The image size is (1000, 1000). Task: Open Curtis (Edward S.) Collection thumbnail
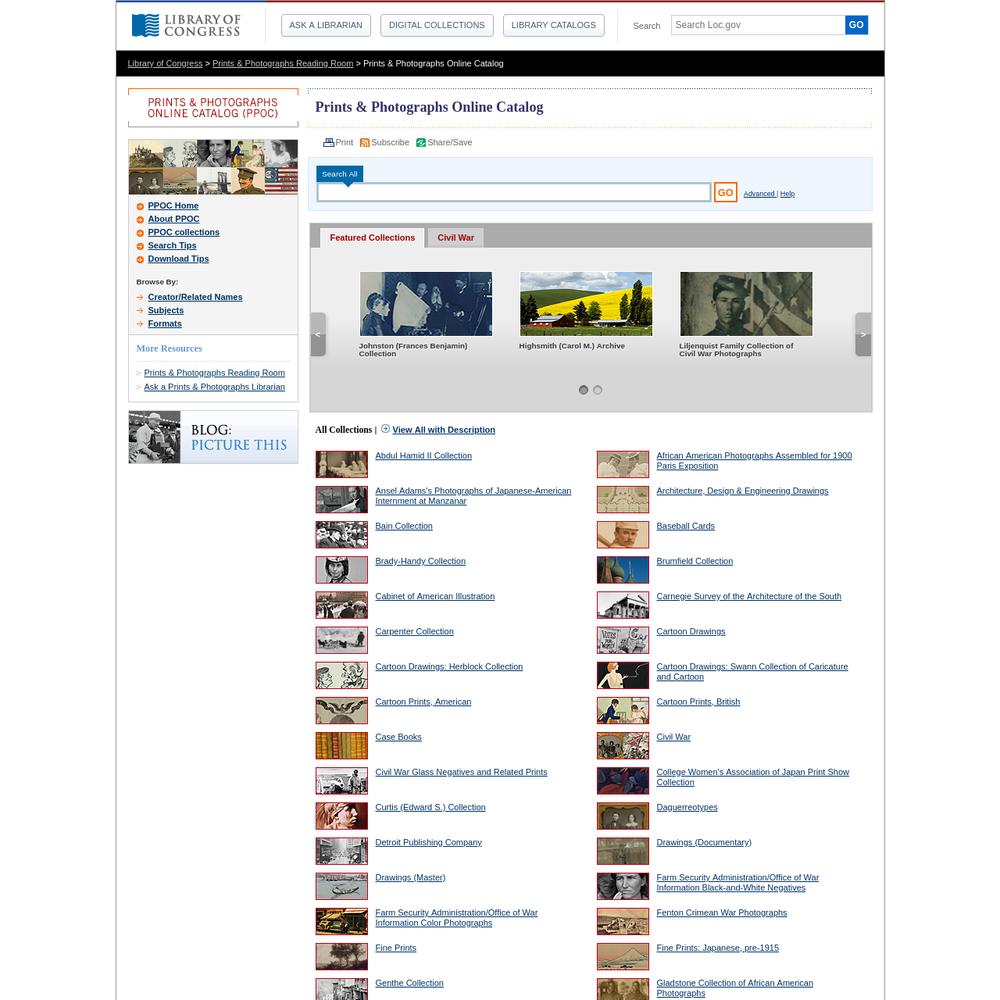[x=342, y=816]
